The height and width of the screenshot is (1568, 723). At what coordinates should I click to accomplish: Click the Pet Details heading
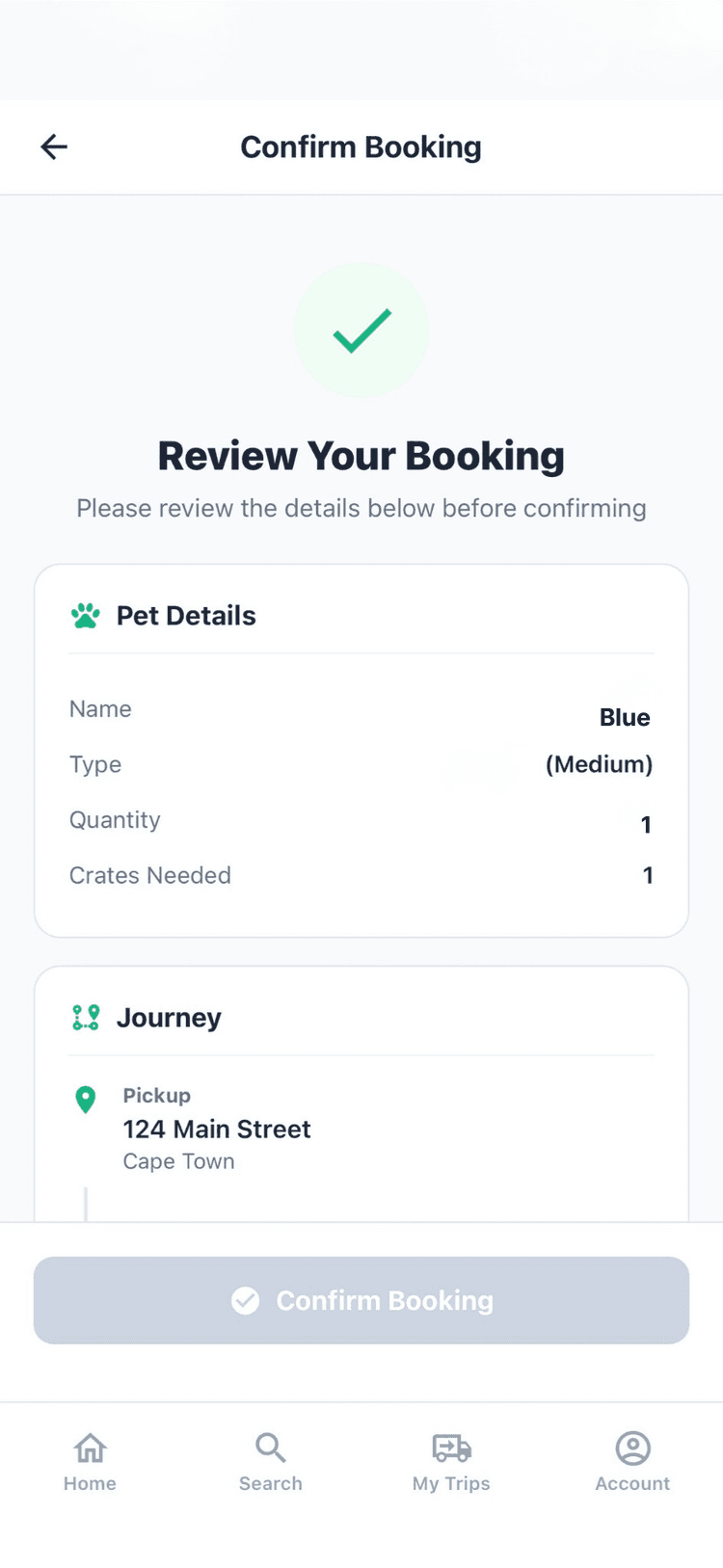(x=186, y=616)
